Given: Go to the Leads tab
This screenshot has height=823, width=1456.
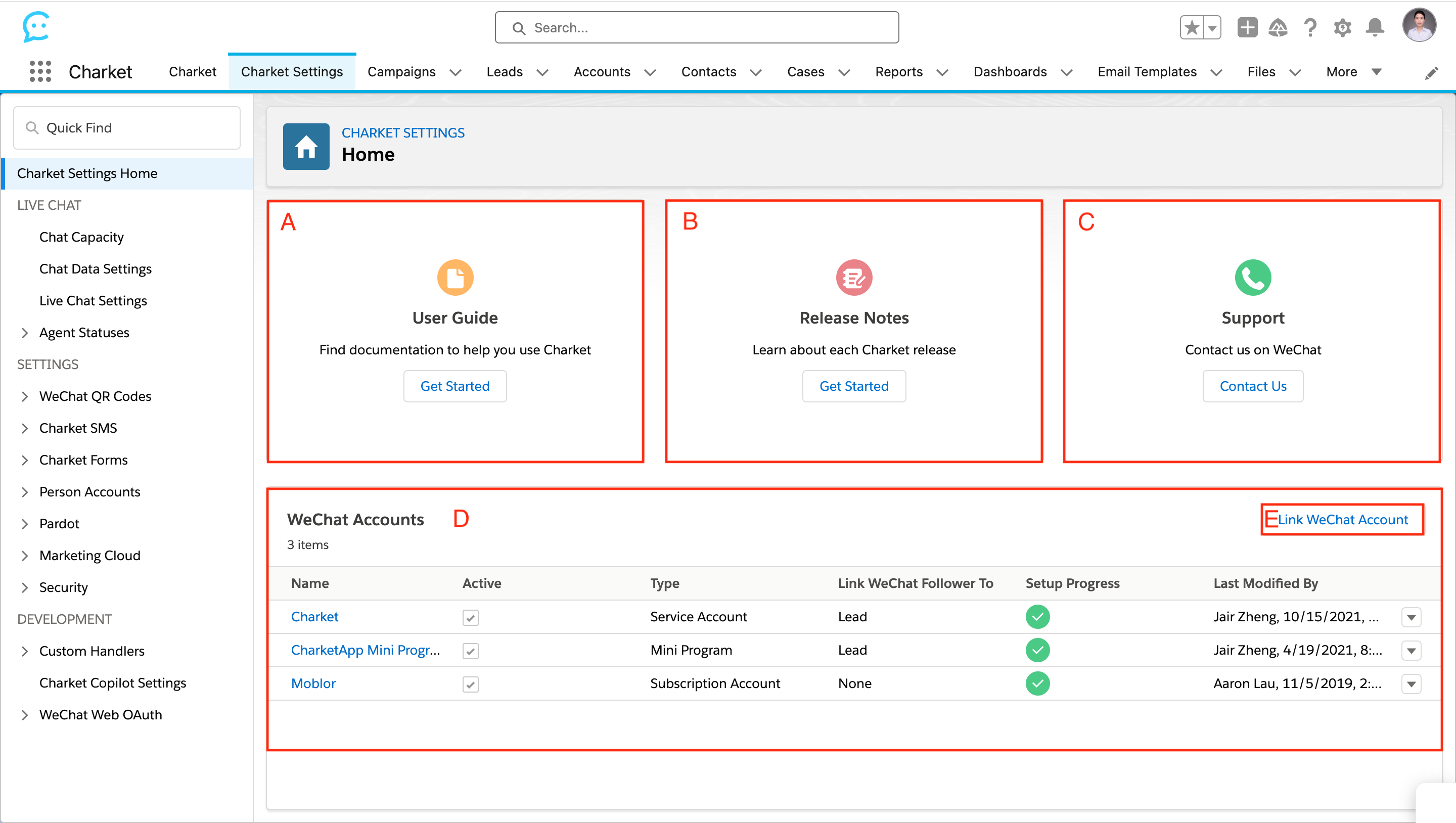Looking at the screenshot, I should [504, 72].
